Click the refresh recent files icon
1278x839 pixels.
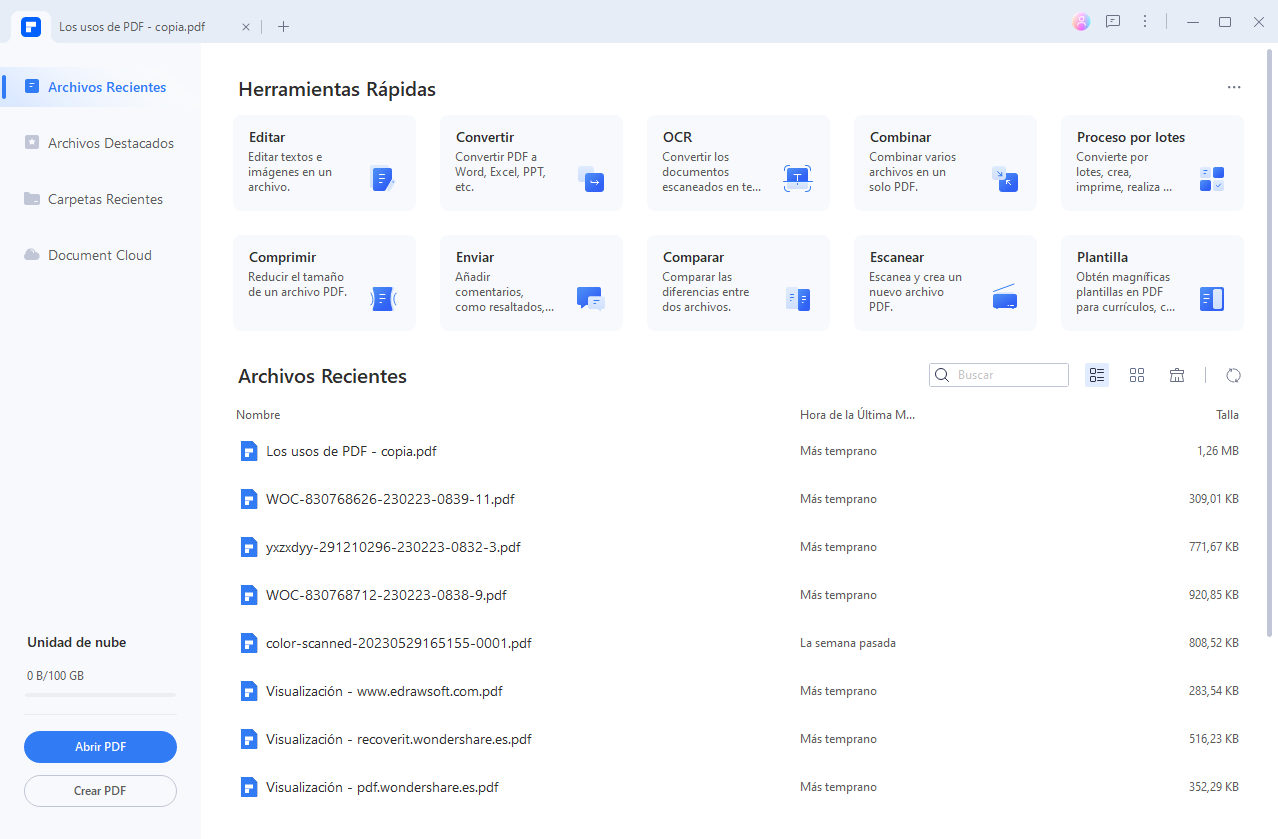(1233, 375)
